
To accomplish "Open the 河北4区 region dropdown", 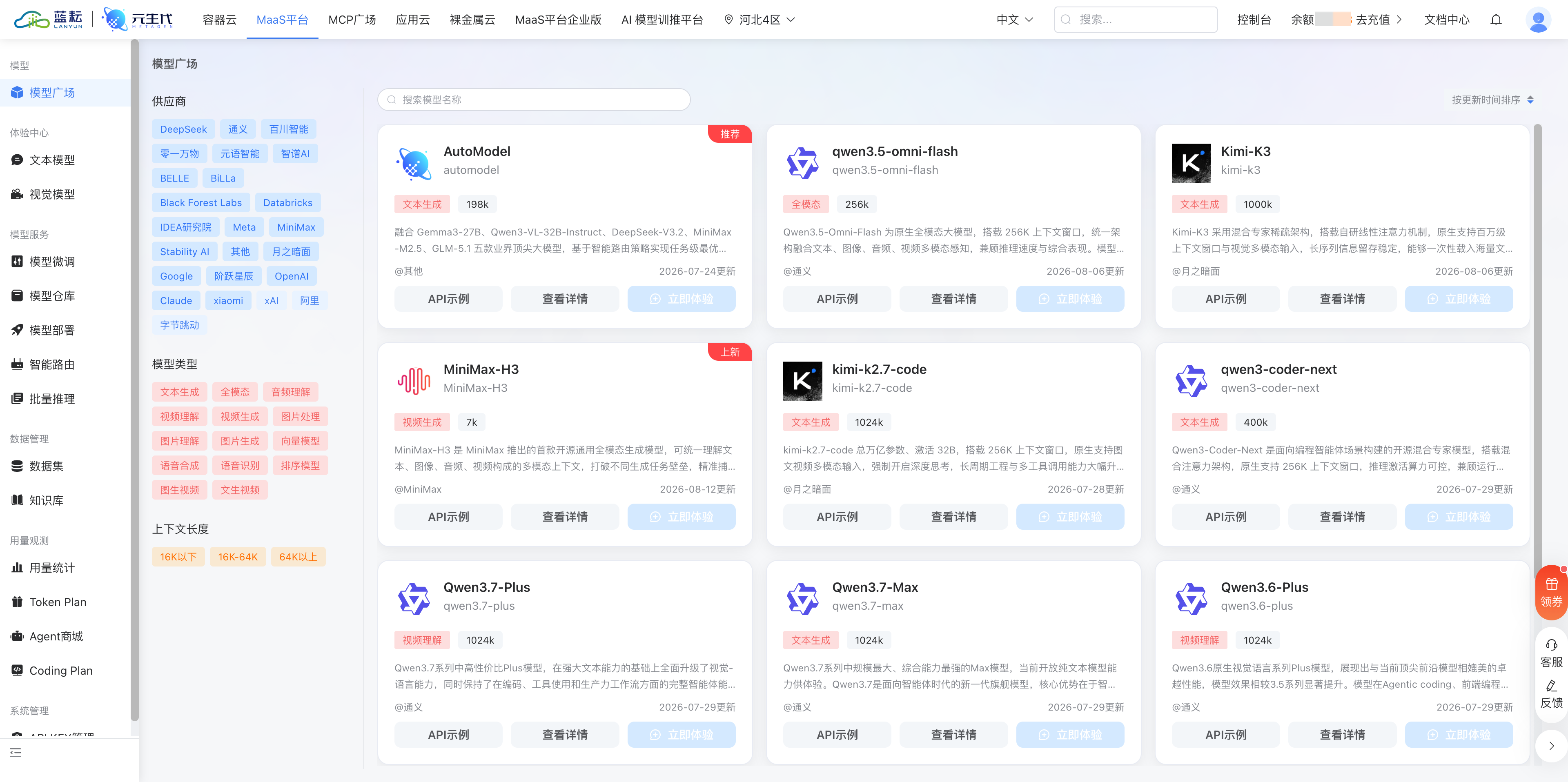I will point(759,20).
